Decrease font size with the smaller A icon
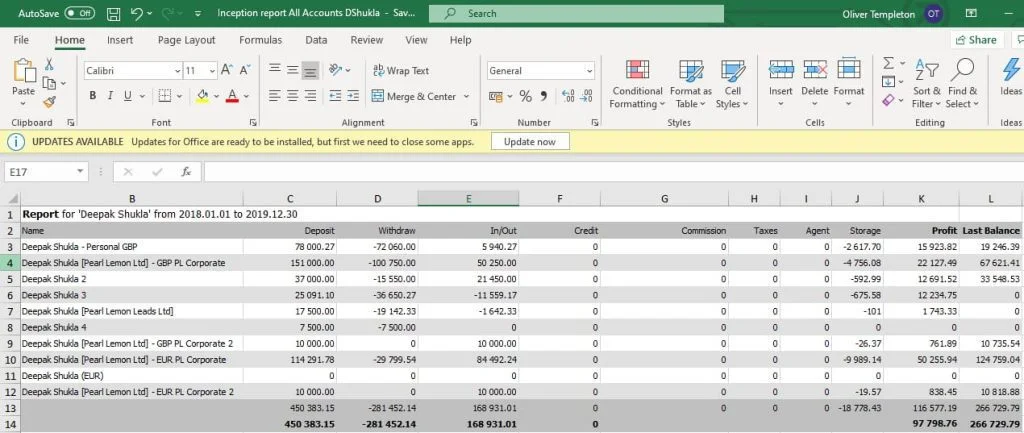 pos(245,70)
